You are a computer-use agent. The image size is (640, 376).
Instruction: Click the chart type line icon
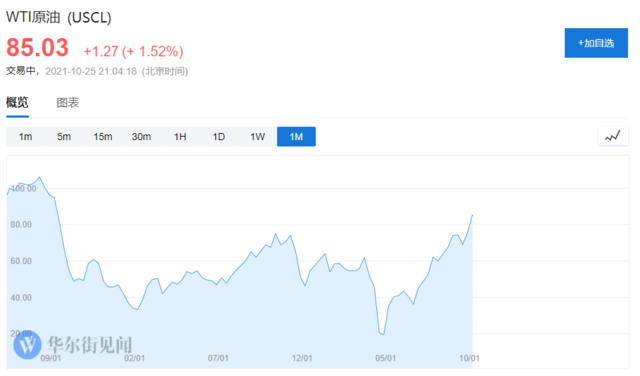(613, 136)
